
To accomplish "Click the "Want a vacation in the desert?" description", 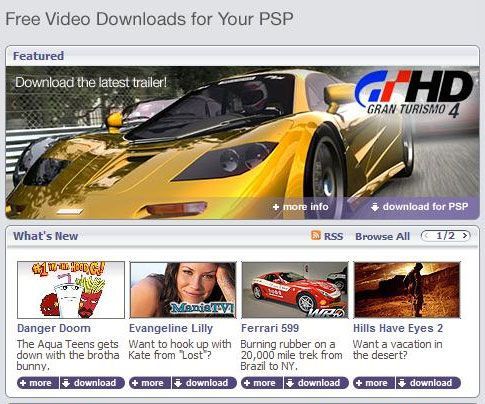I will pyautogui.click(x=397, y=349).
